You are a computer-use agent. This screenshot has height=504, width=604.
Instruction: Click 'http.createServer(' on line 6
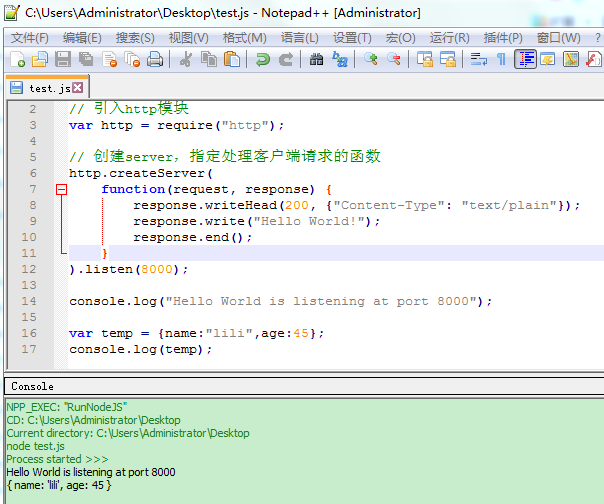(141, 173)
